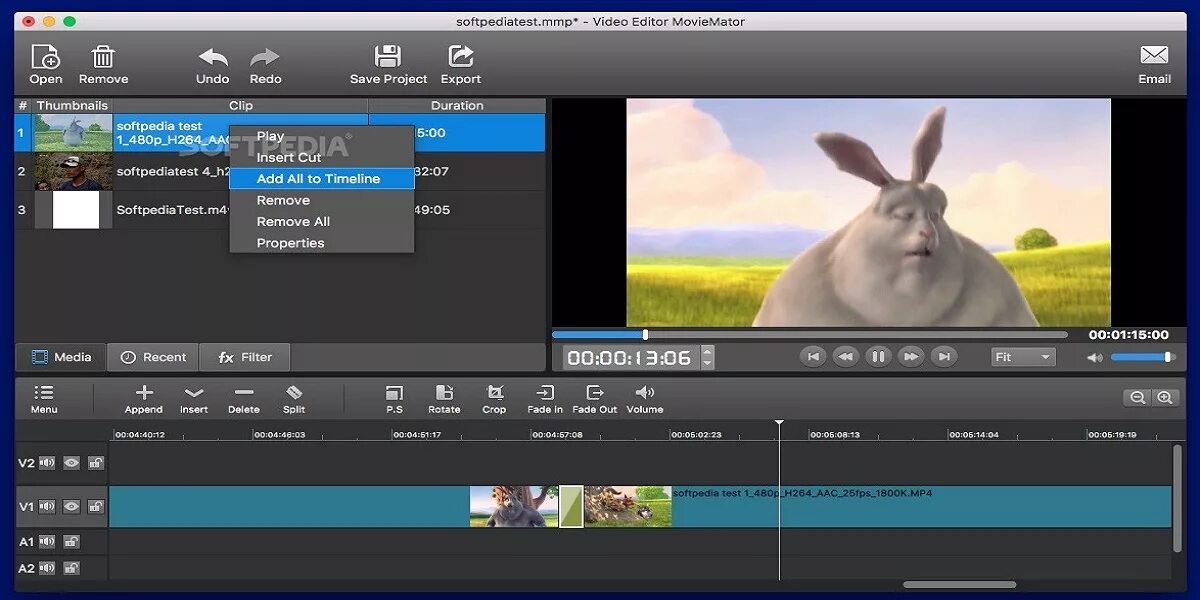Select the softpediatest 4 clip thumbnail
This screenshot has height=600, width=1200.
point(74,172)
